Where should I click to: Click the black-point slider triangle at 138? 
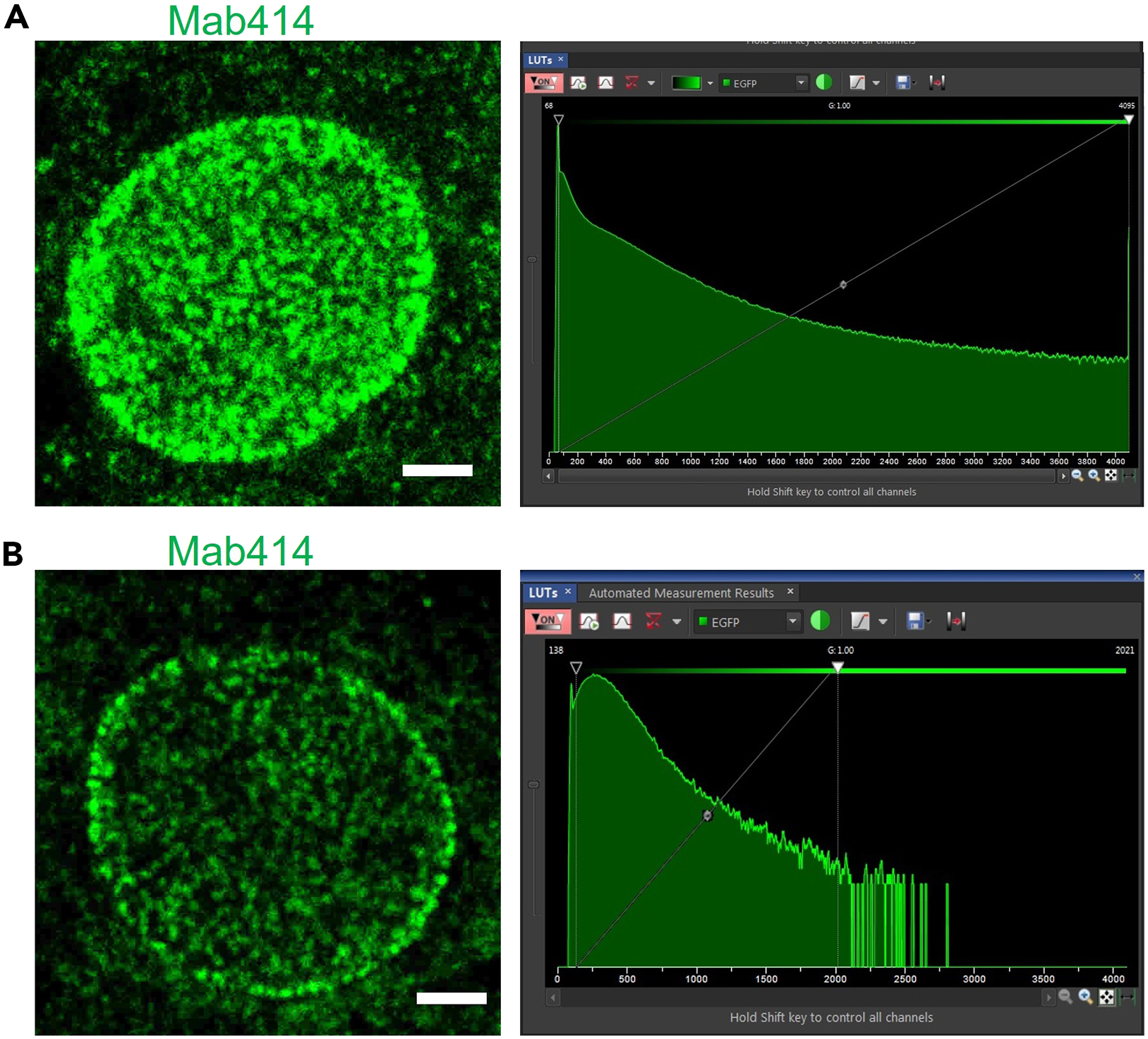[x=576, y=667]
